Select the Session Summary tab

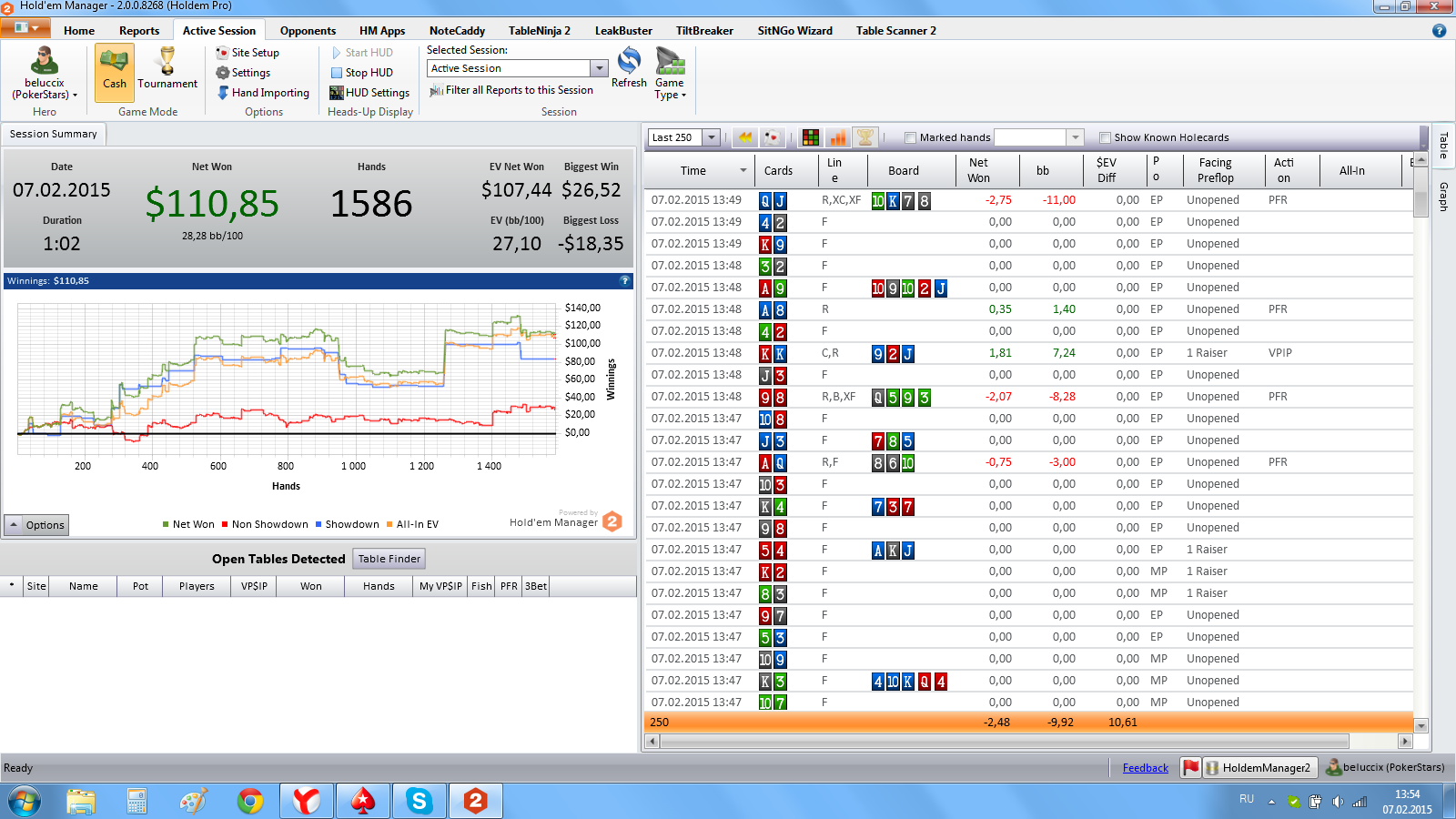coord(54,134)
